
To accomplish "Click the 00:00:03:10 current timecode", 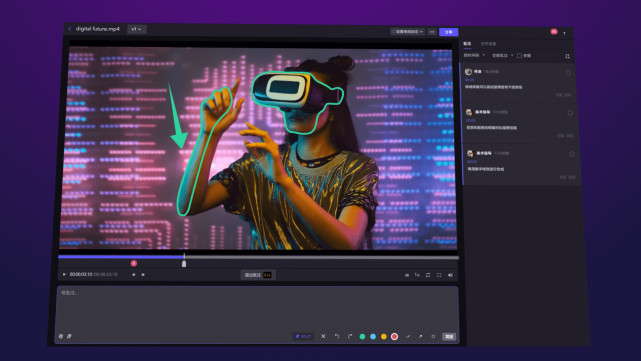I will tap(81, 274).
